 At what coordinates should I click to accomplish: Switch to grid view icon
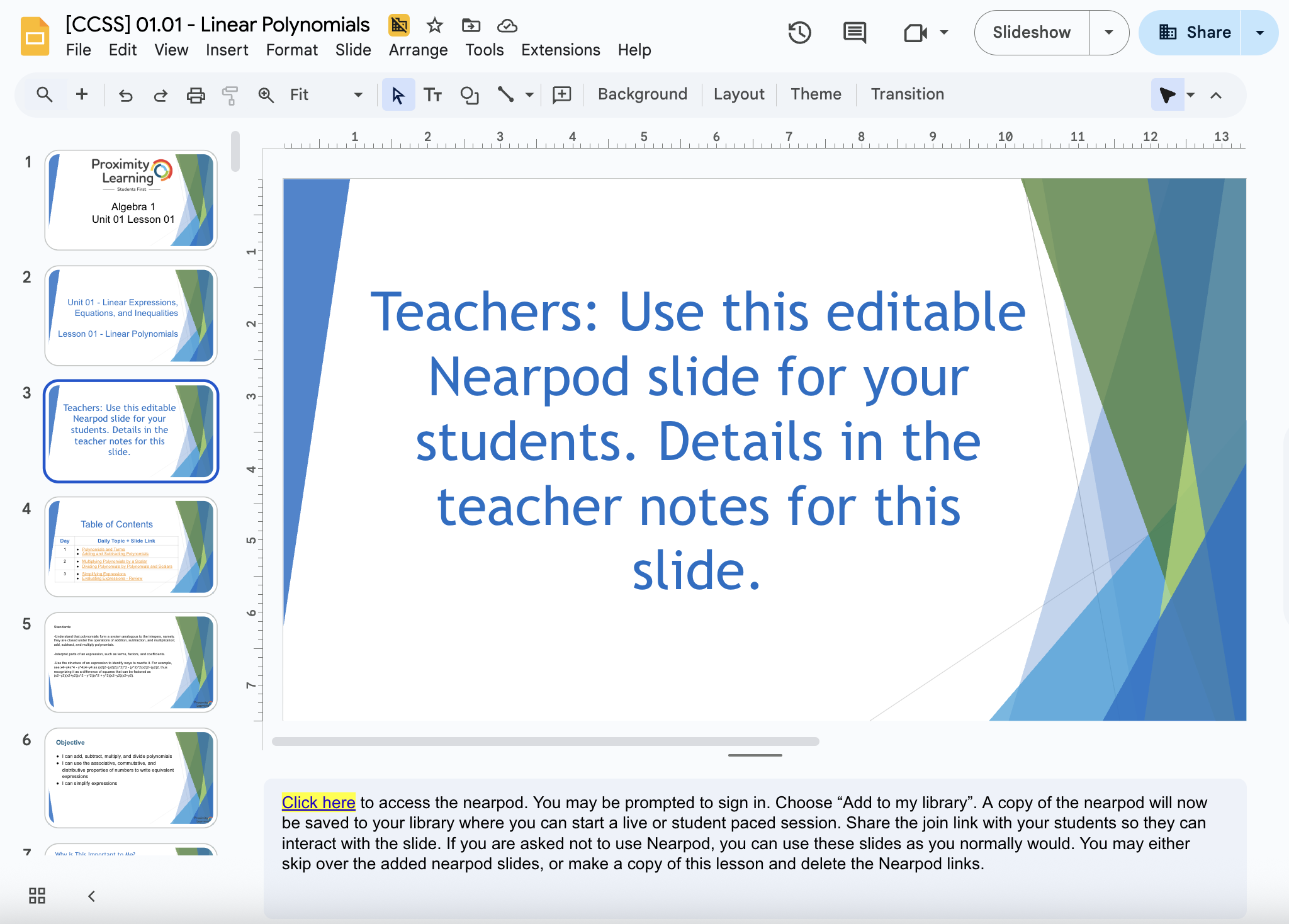point(37,896)
